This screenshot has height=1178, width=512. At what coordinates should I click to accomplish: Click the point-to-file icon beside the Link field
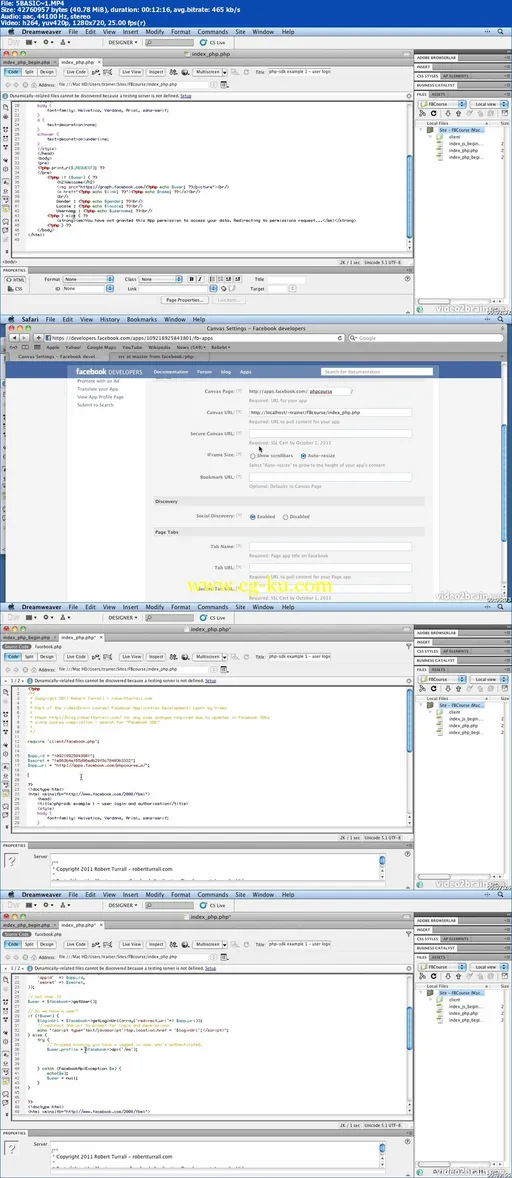pyautogui.click(x=223, y=288)
